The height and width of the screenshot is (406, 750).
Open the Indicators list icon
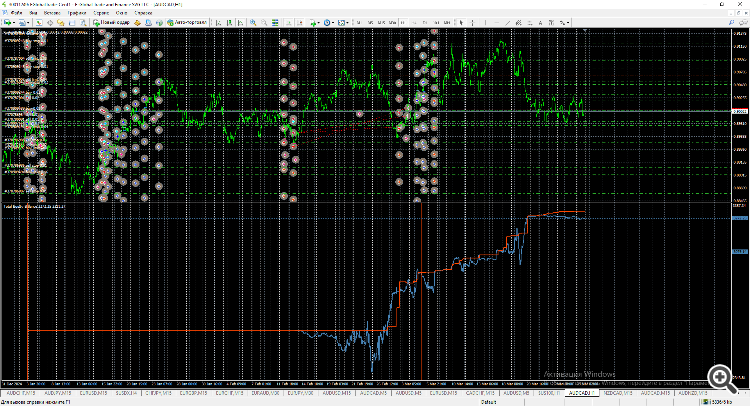[313, 22]
